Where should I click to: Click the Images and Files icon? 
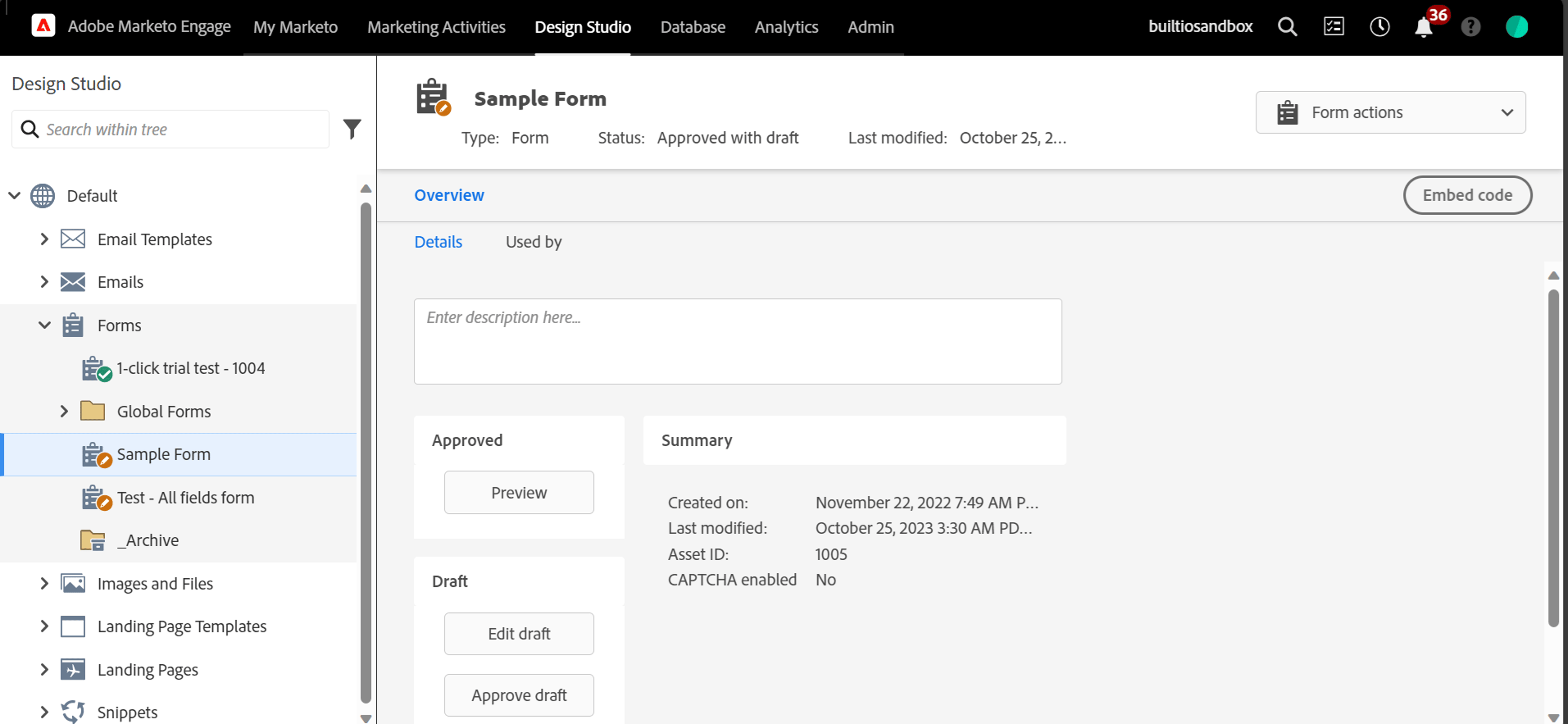point(73,583)
